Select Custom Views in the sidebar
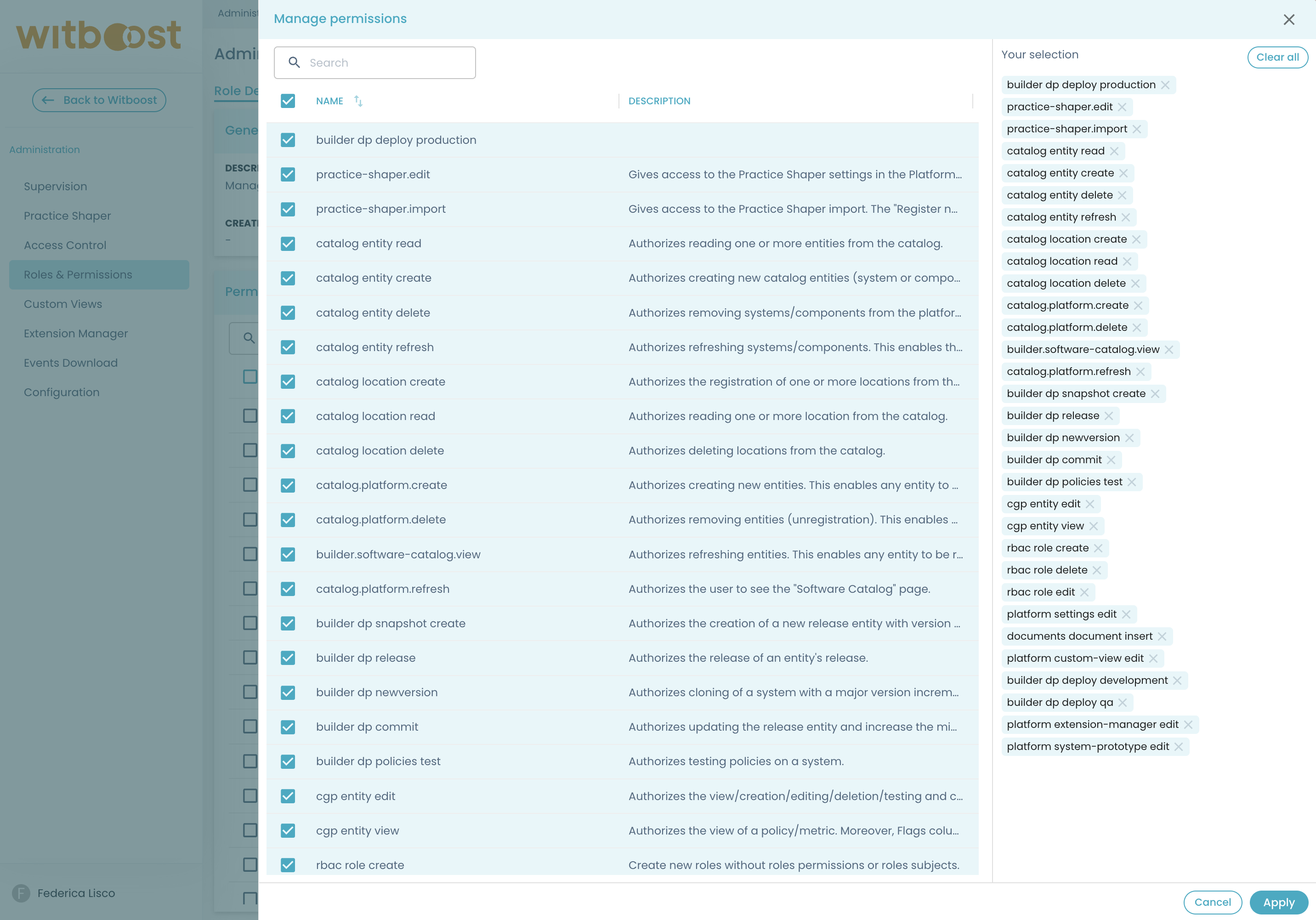 62,304
